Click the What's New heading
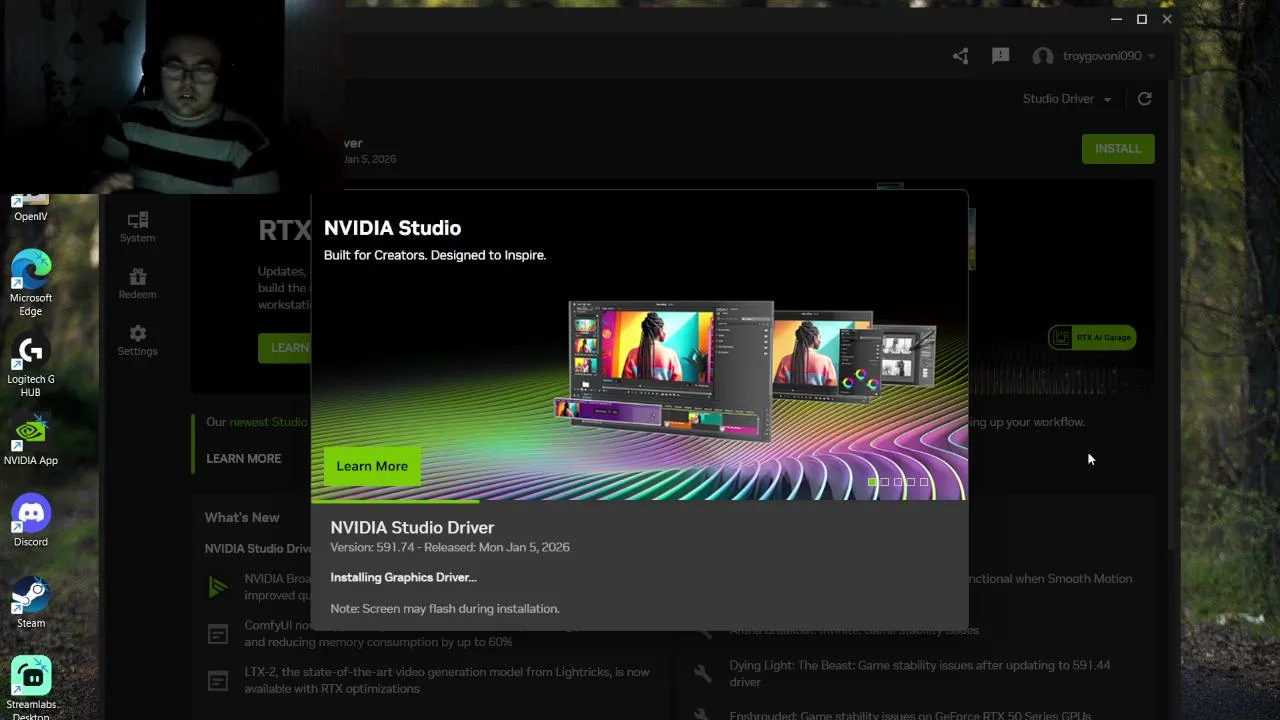The width and height of the screenshot is (1280, 720). tap(242, 517)
